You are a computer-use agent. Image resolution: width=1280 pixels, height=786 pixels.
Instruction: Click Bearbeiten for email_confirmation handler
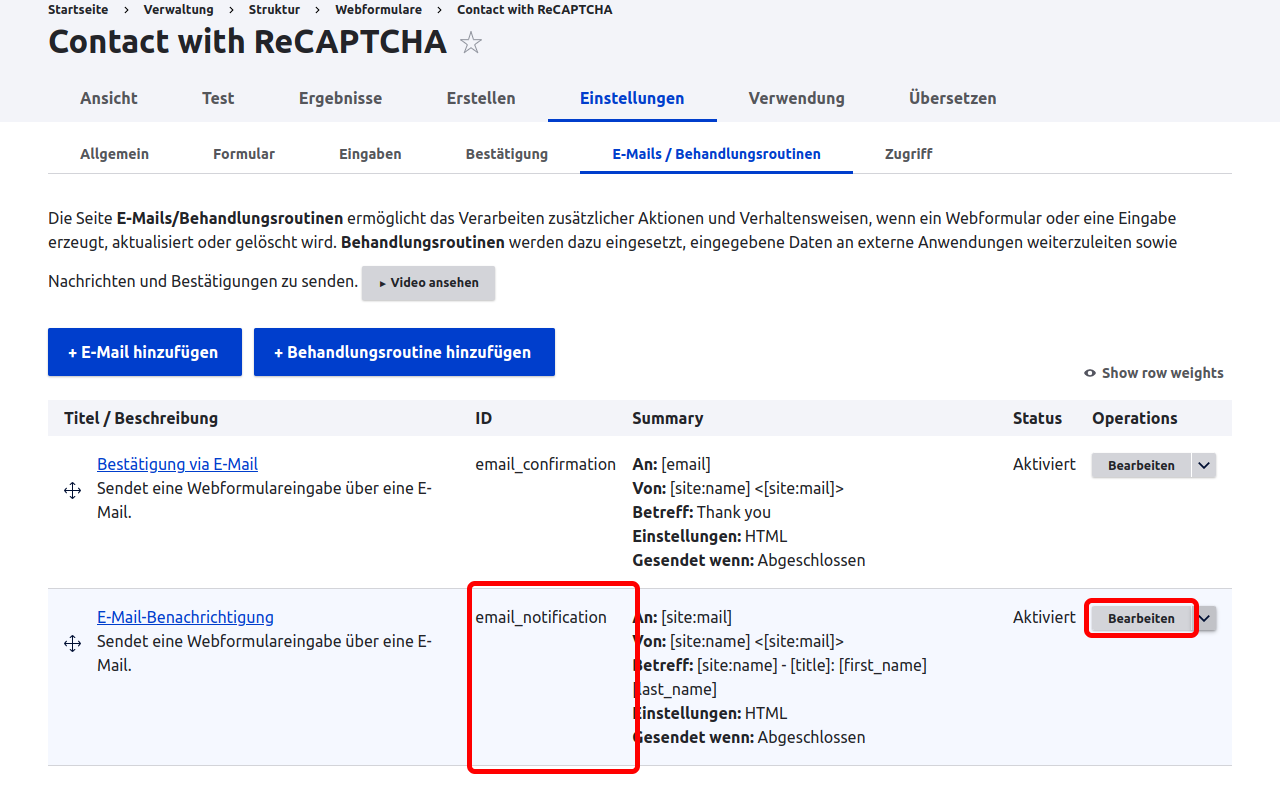1141,465
